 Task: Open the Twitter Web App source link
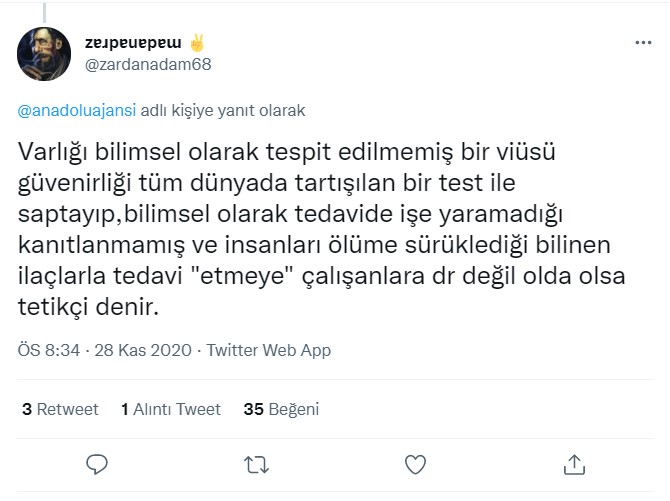(x=269, y=351)
